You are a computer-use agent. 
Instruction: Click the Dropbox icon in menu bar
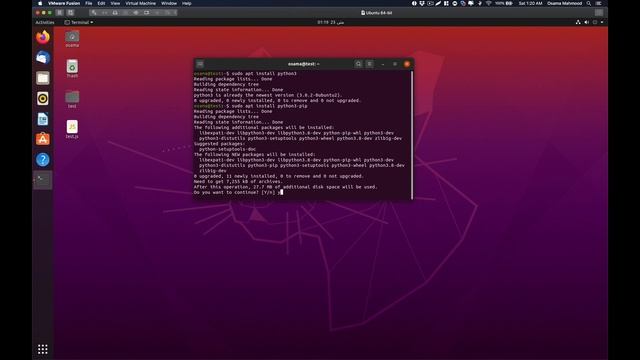point(422,3)
